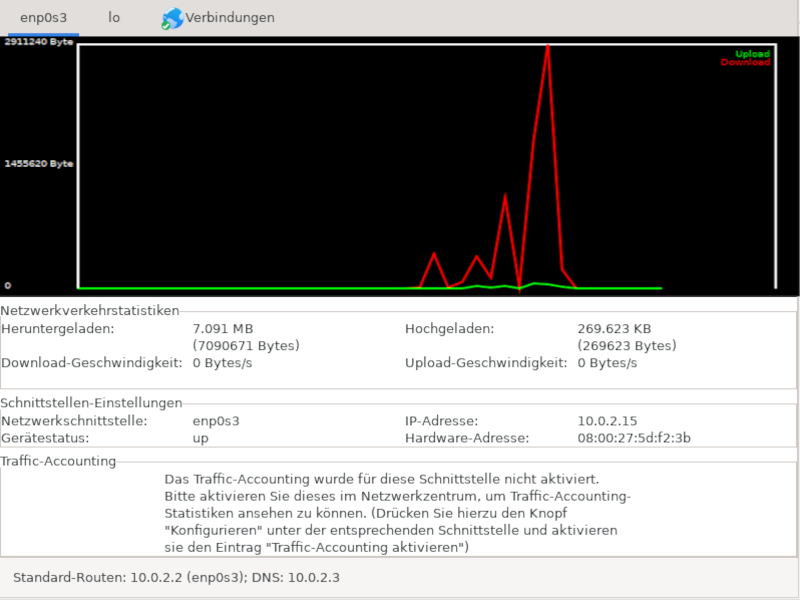Click the tallest red download peak
The height and width of the screenshot is (600, 800).
(547, 47)
